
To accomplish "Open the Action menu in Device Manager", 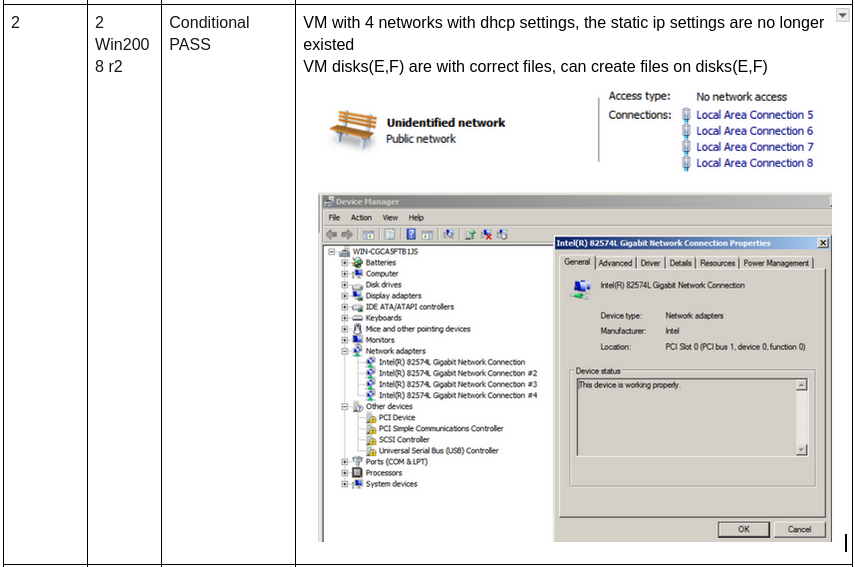I will click(x=361, y=217).
